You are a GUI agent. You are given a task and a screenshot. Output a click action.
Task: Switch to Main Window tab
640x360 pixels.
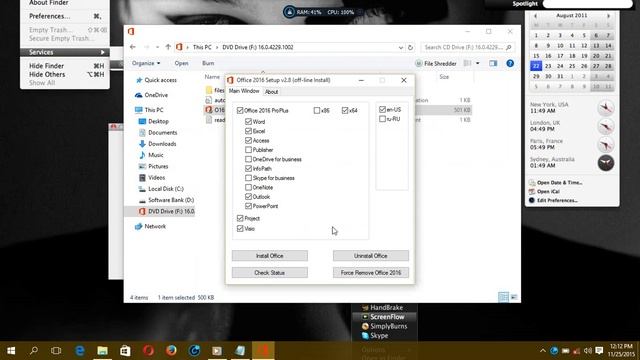244,91
